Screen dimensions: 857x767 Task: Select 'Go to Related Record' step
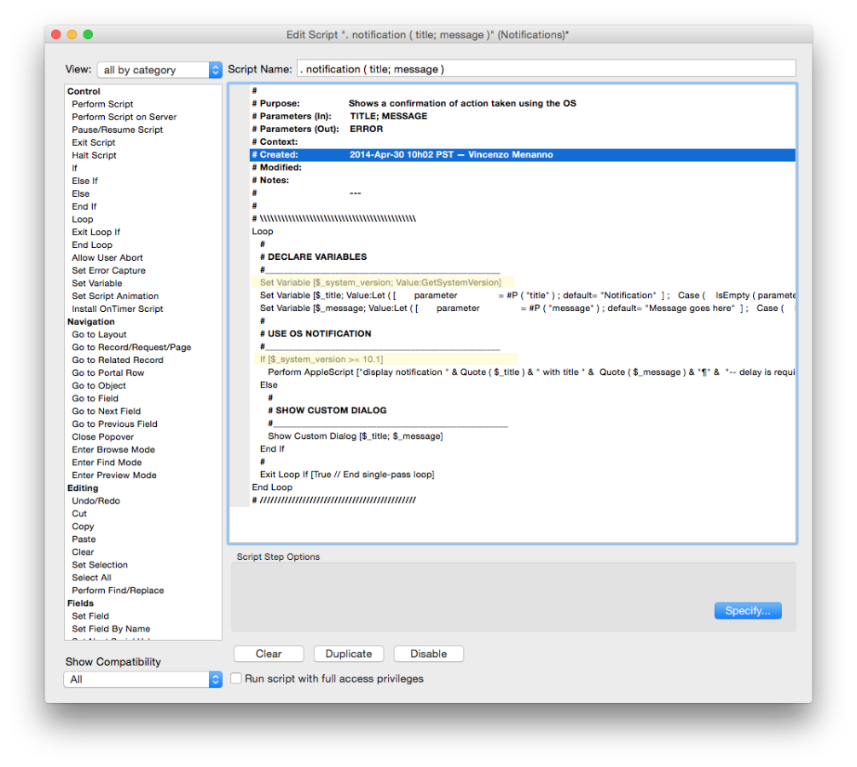pos(118,360)
